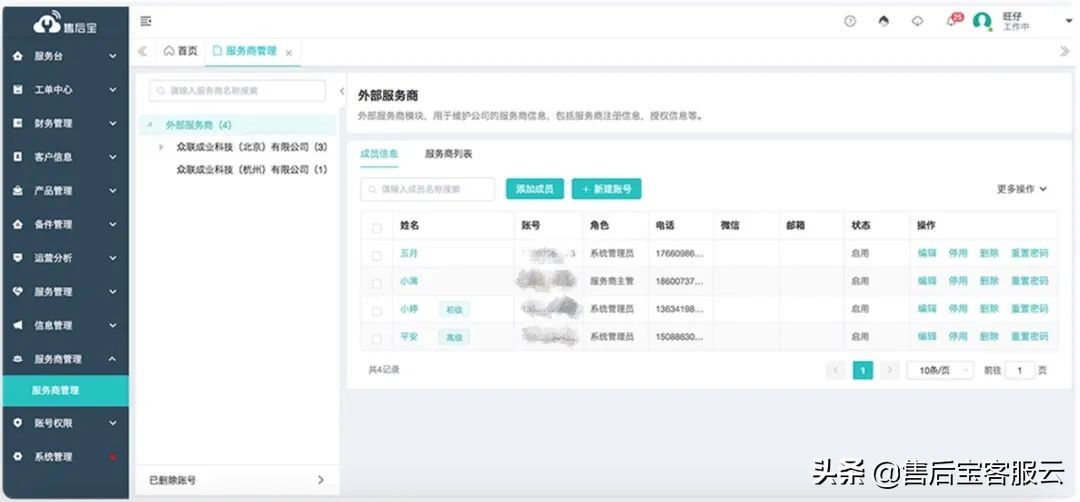This screenshot has height=502, width=1080.
Task: Collapse the provider tree panel arrow
Action: tap(342, 91)
